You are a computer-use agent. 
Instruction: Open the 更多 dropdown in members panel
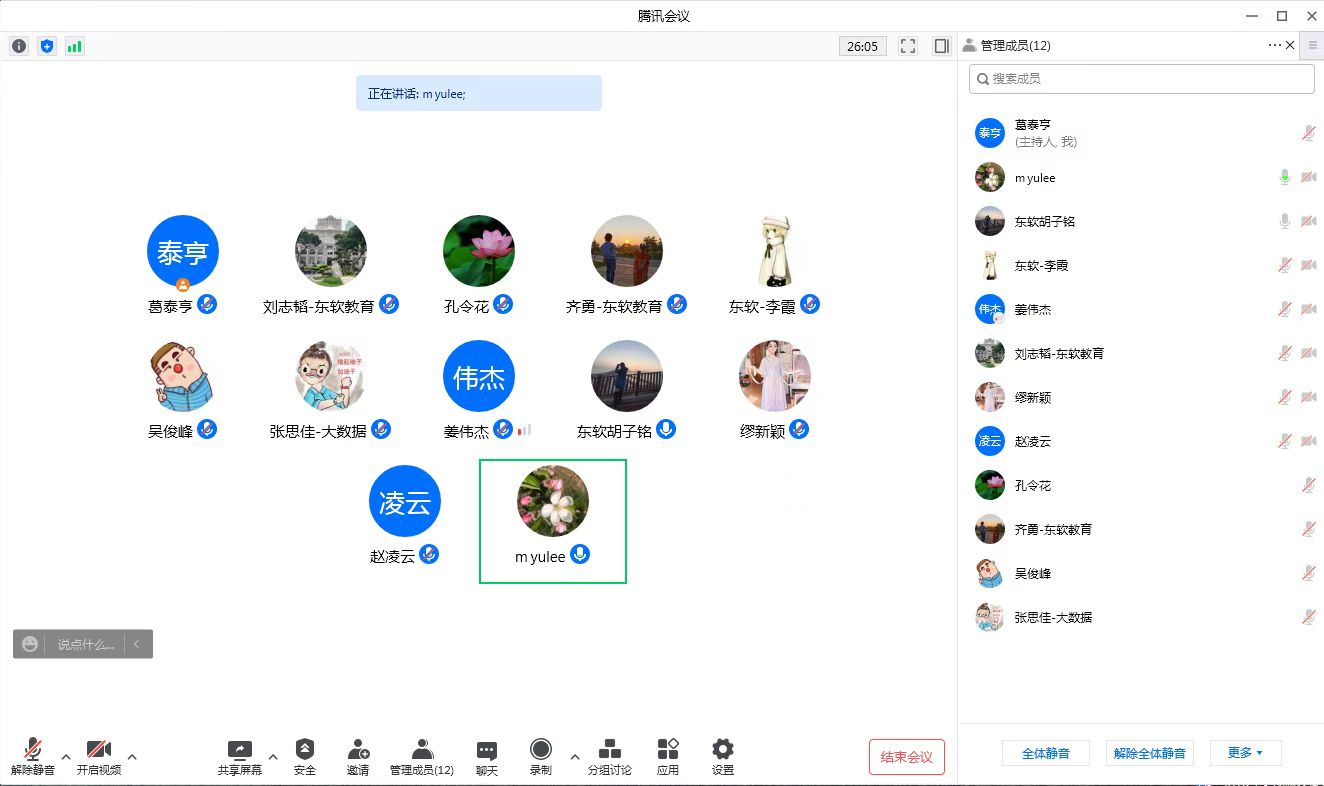tap(1245, 753)
